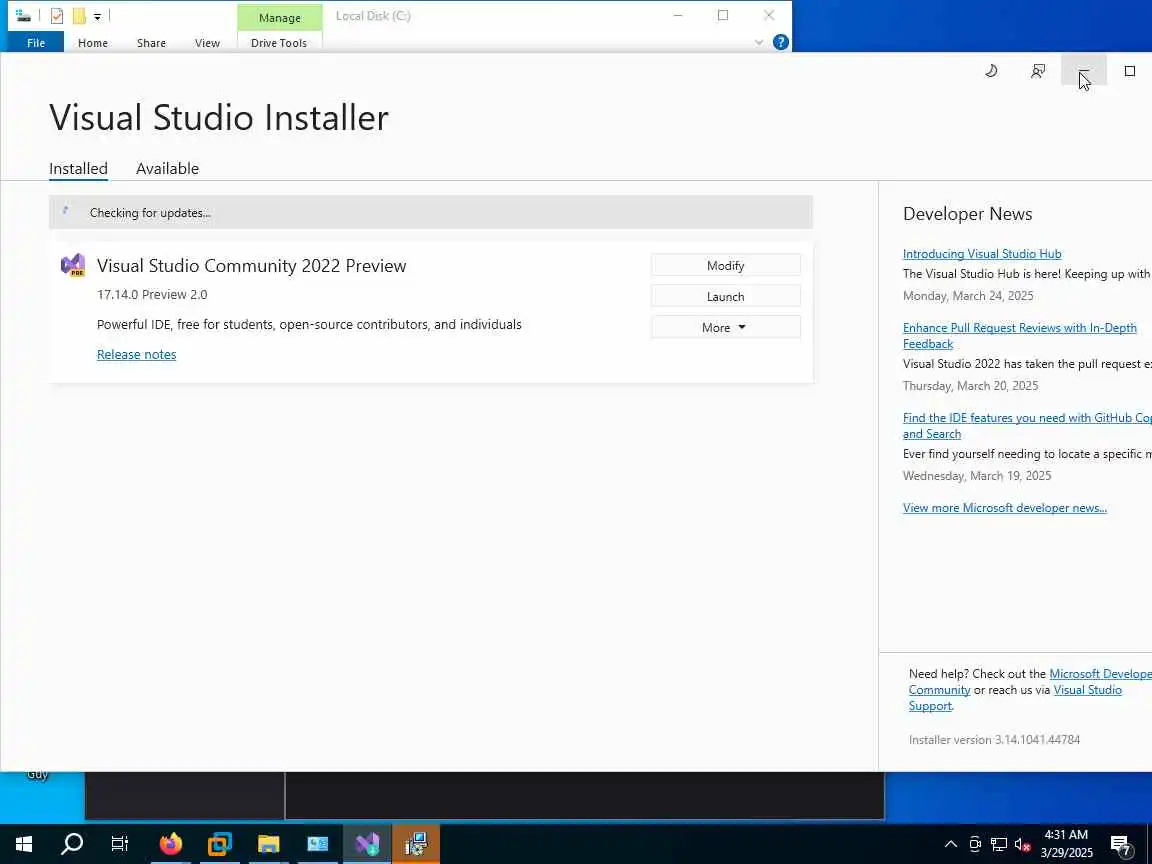1152x864 pixels.
Task: Open the More dropdown button
Action: [x=725, y=327]
